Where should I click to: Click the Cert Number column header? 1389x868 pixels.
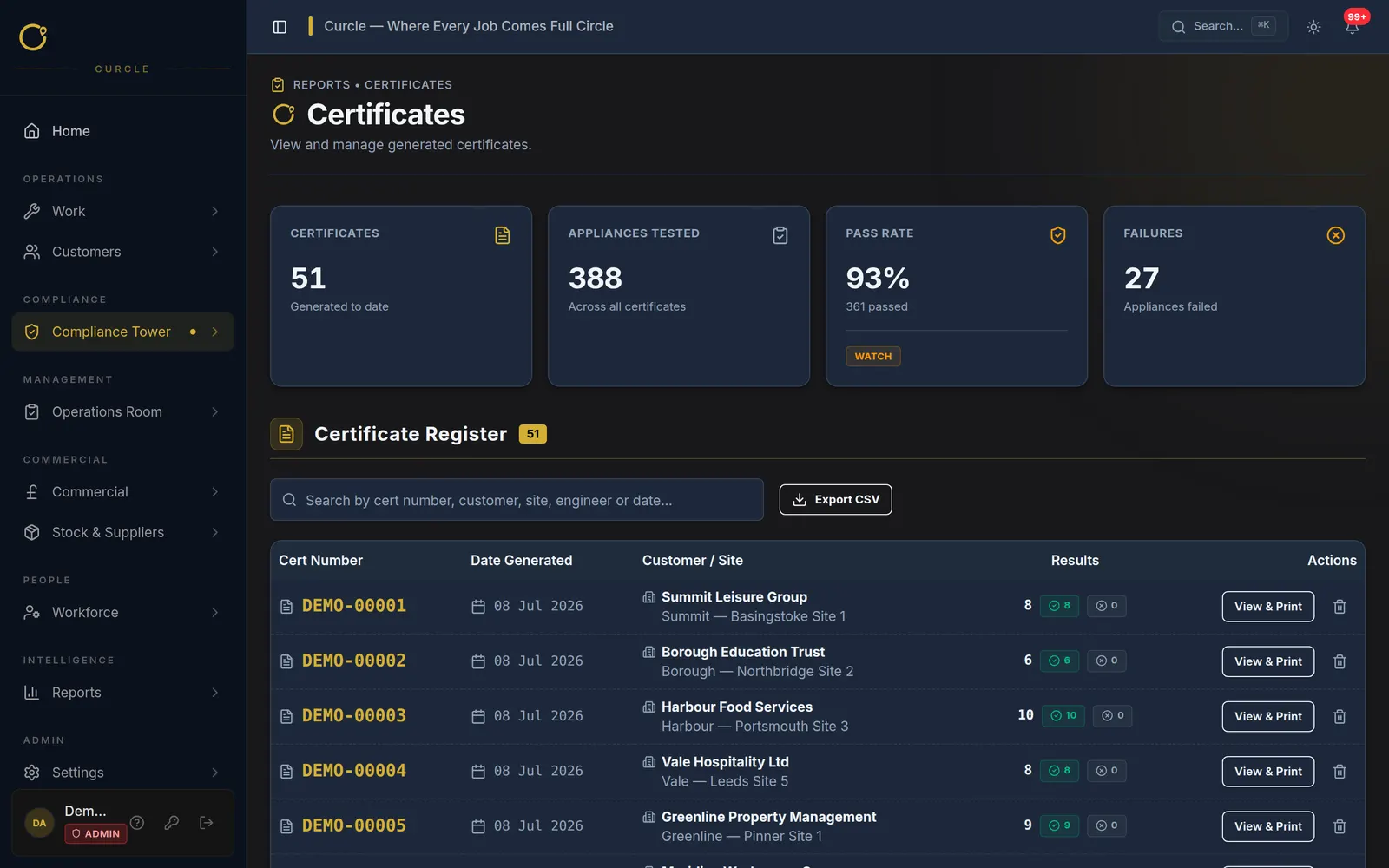tap(320, 561)
